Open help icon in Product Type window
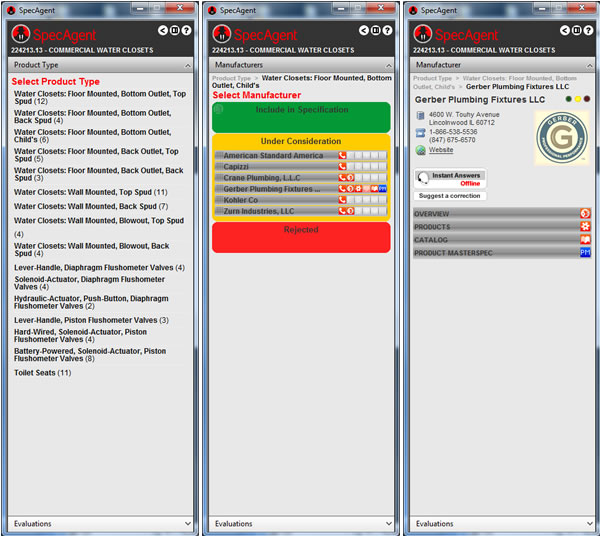 point(186,30)
